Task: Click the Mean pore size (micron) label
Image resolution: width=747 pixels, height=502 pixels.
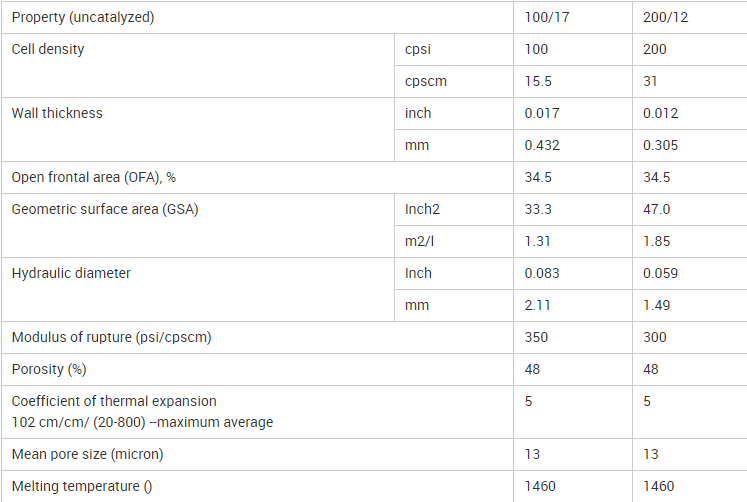Action: (x=87, y=454)
